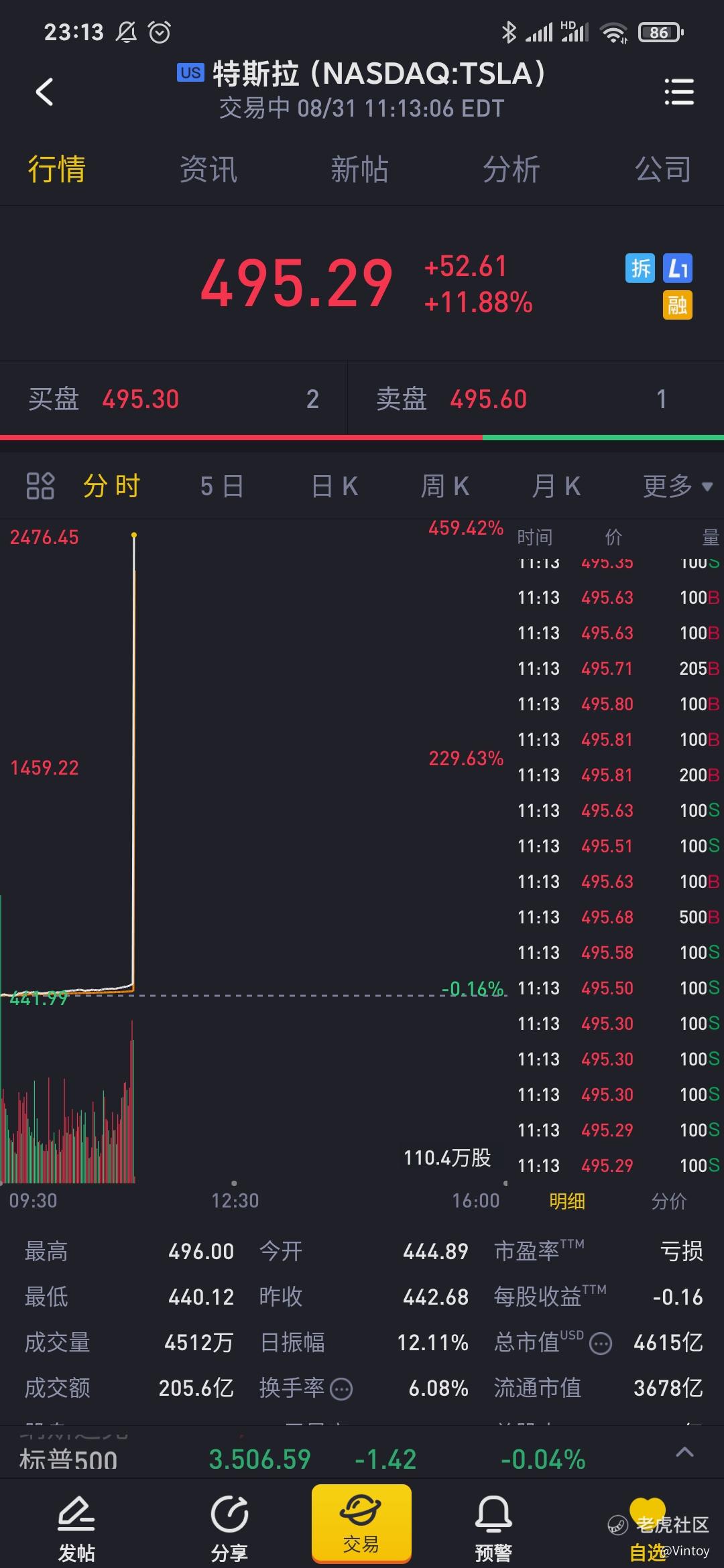Tap the 流通市值 value 3678亿
Image resolution: width=724 pixels, height=1568 pixels.
668,1388
